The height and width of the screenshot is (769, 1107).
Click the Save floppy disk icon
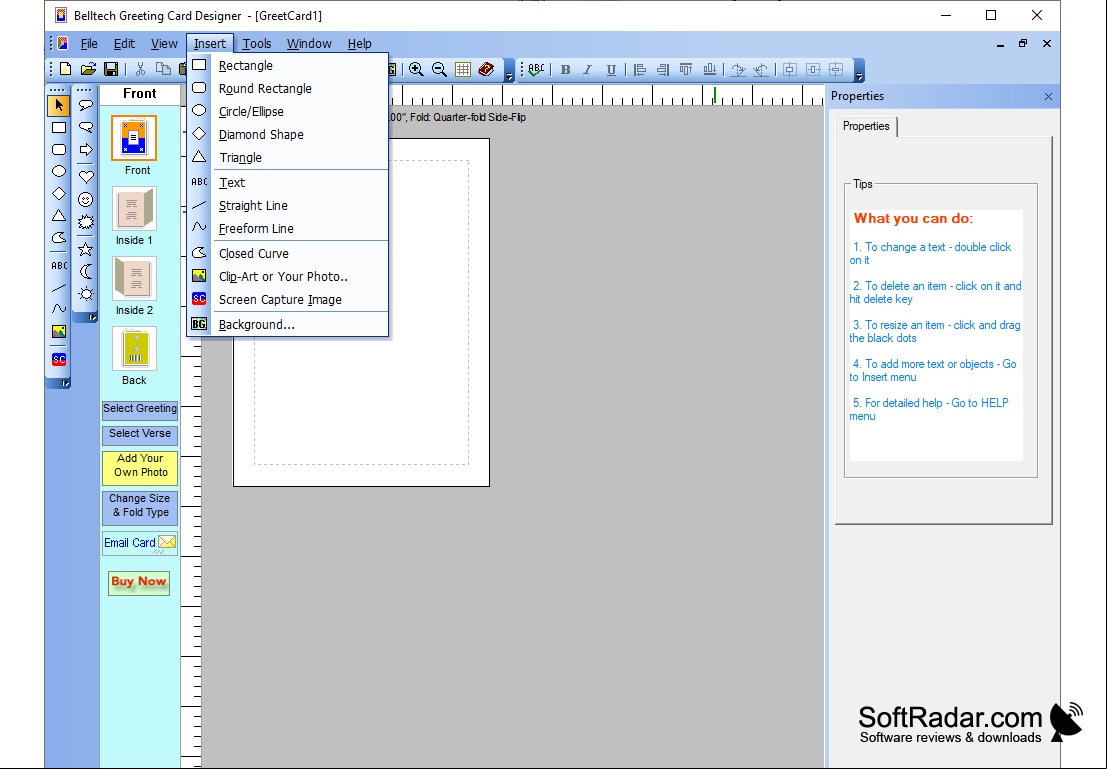(x=111, y=69)
